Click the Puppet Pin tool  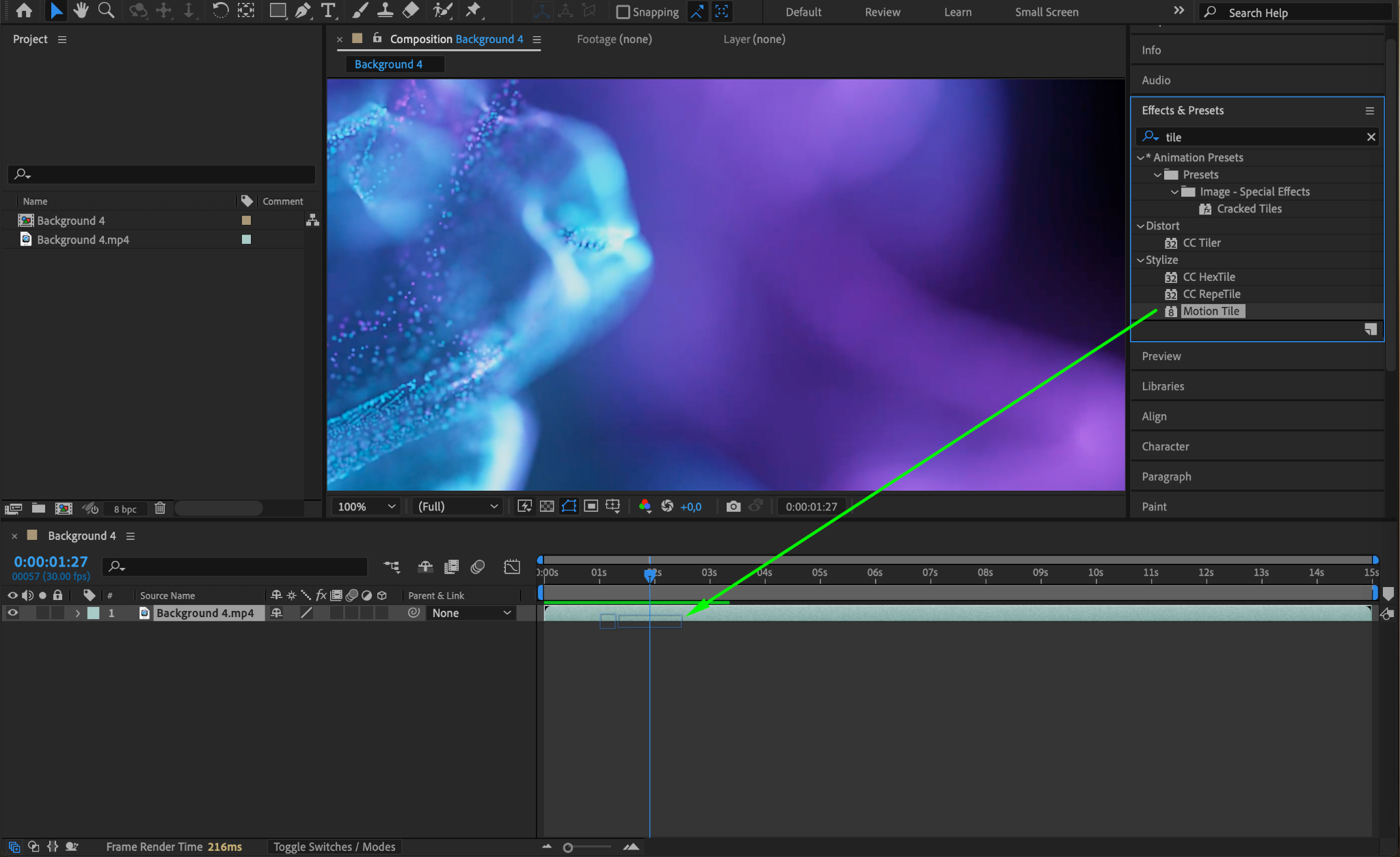click(x=473, y=10)
